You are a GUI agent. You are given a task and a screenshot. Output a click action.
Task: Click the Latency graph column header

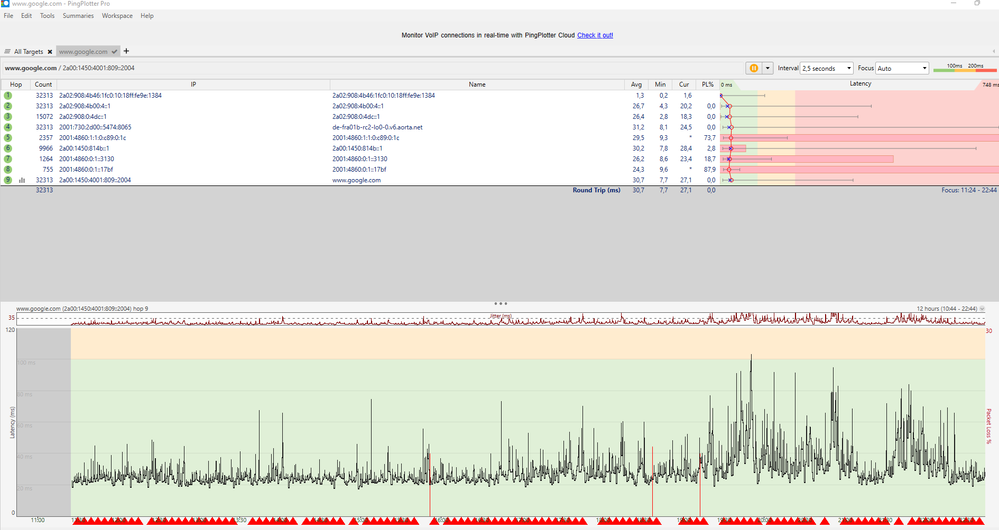pos(859,84)
